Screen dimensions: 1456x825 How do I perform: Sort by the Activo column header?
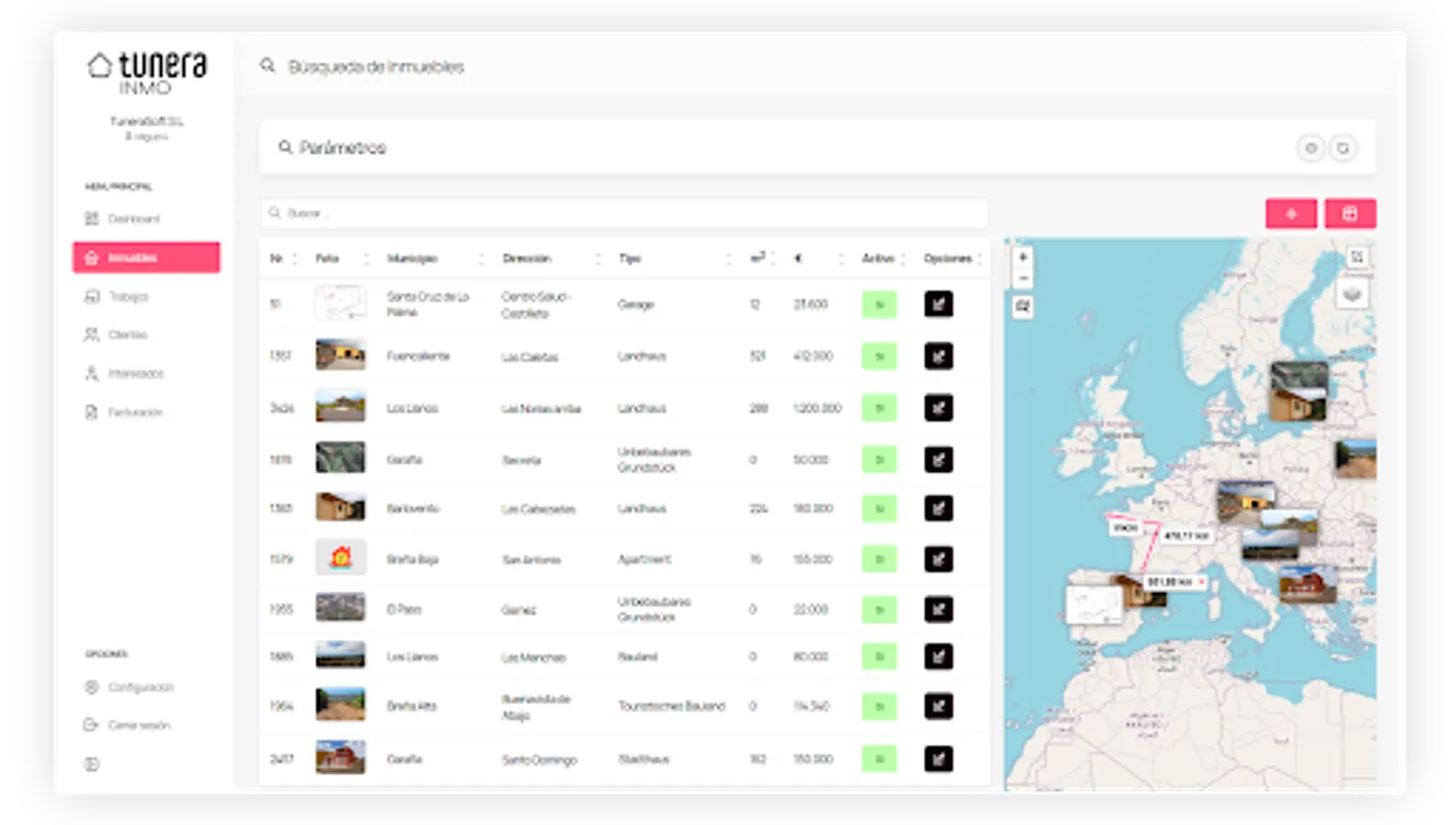[878, 258]
